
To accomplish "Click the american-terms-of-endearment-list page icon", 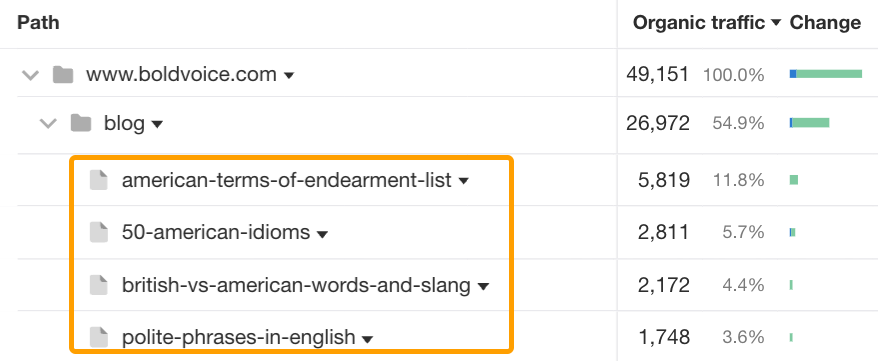I will coord(99,180).
